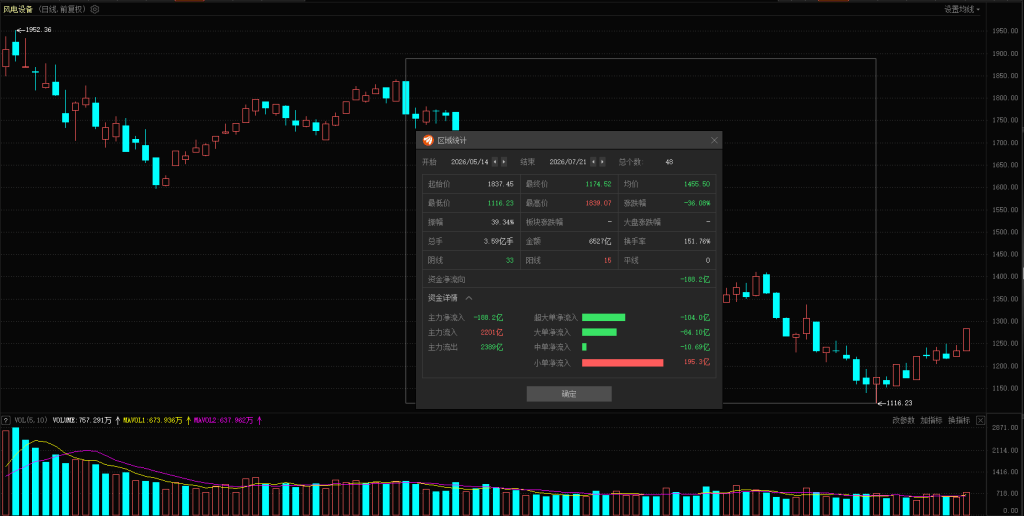This screenshot has height=516, width=1024.
Task: Click the 区域统计 dialog logo icon
Action: pyautogui.click(x=427, y=140)
